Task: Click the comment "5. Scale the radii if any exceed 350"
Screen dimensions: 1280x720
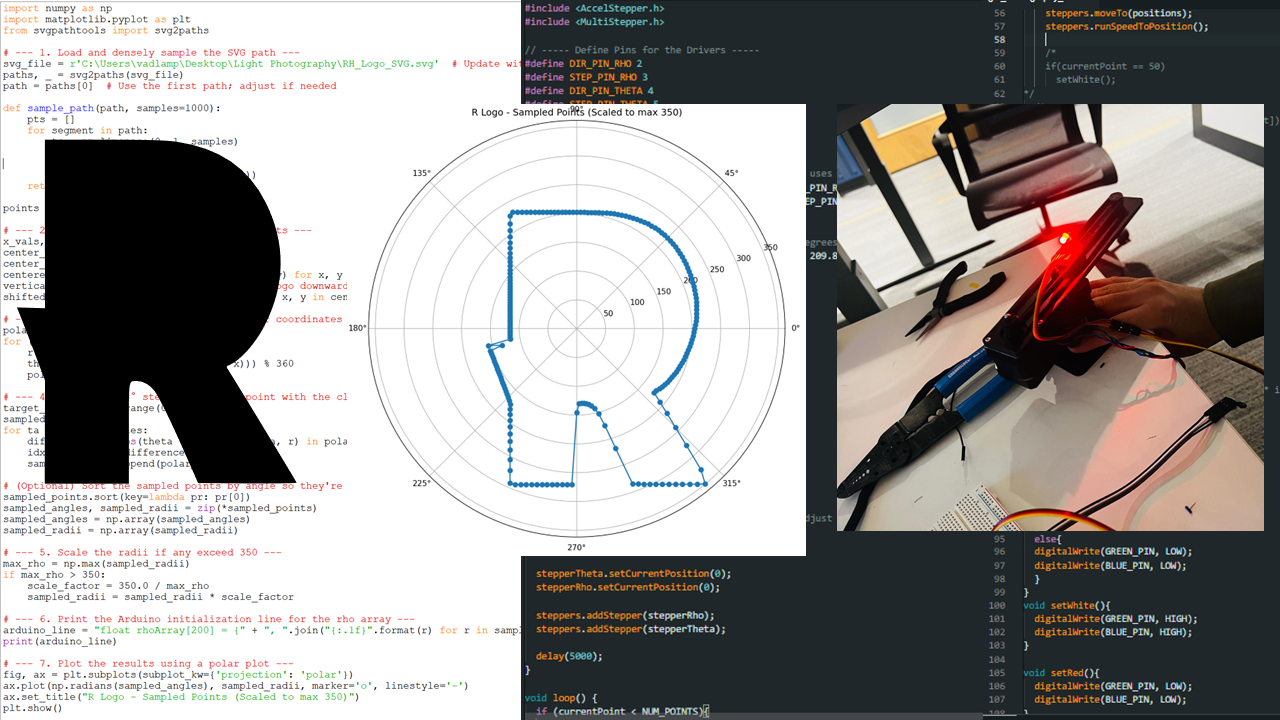Action: click(142, 552)
